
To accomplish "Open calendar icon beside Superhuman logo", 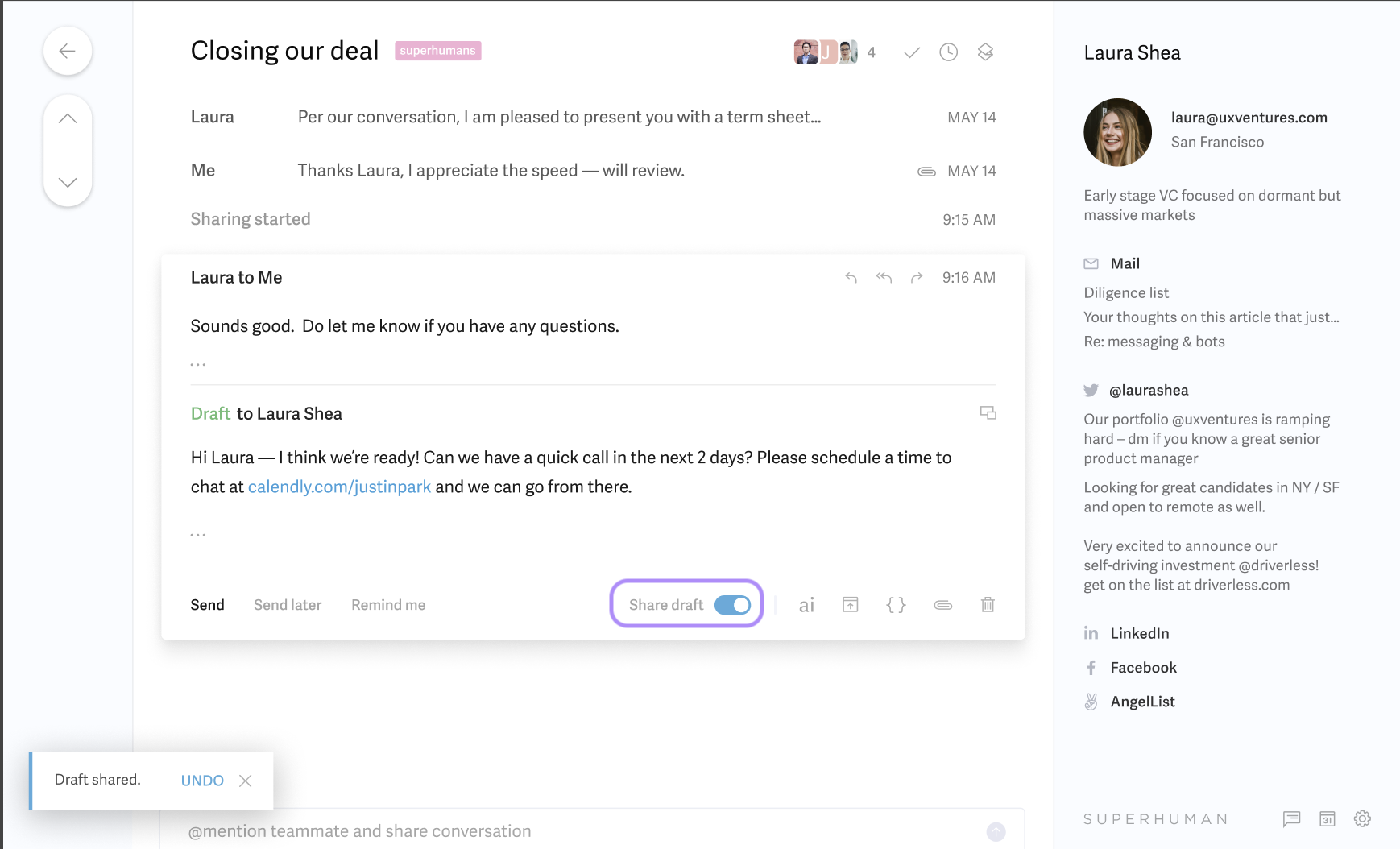I will (x=1328, y=818).
